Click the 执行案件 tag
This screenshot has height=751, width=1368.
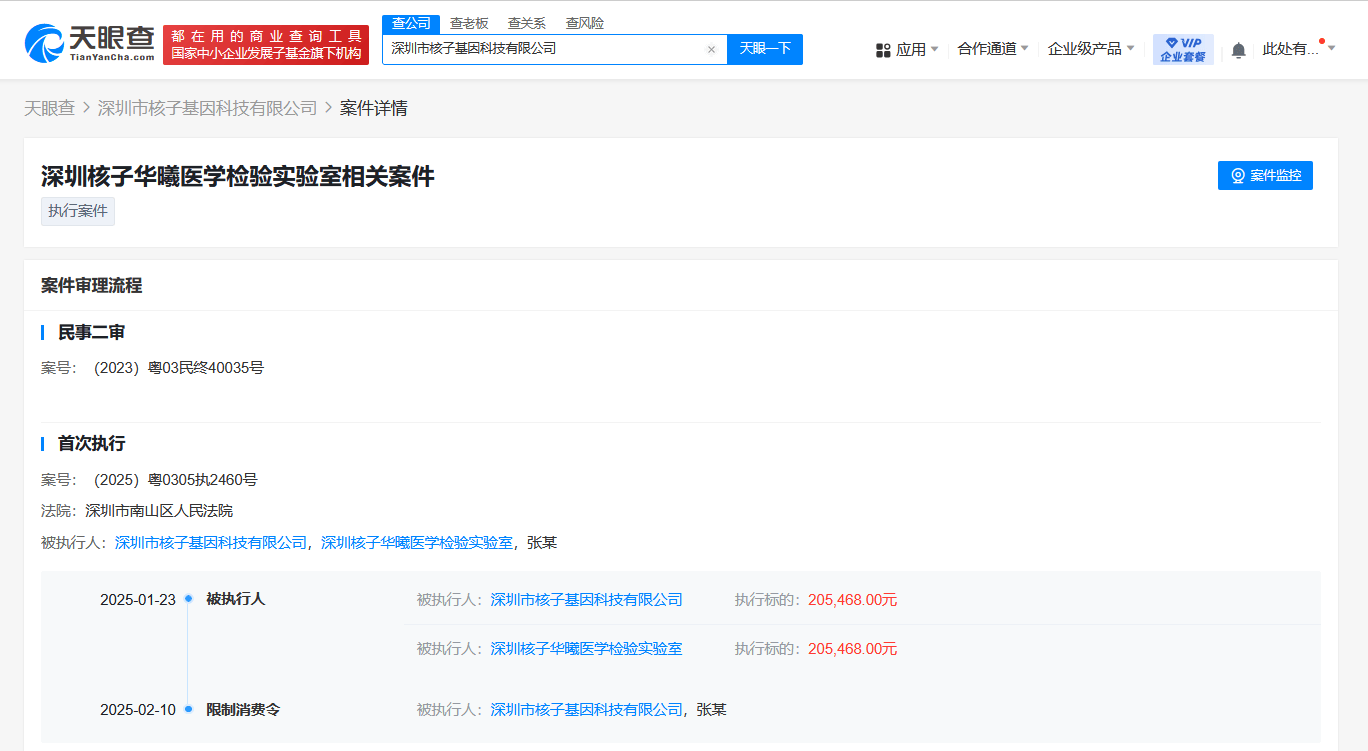click(x=78, y=211)
